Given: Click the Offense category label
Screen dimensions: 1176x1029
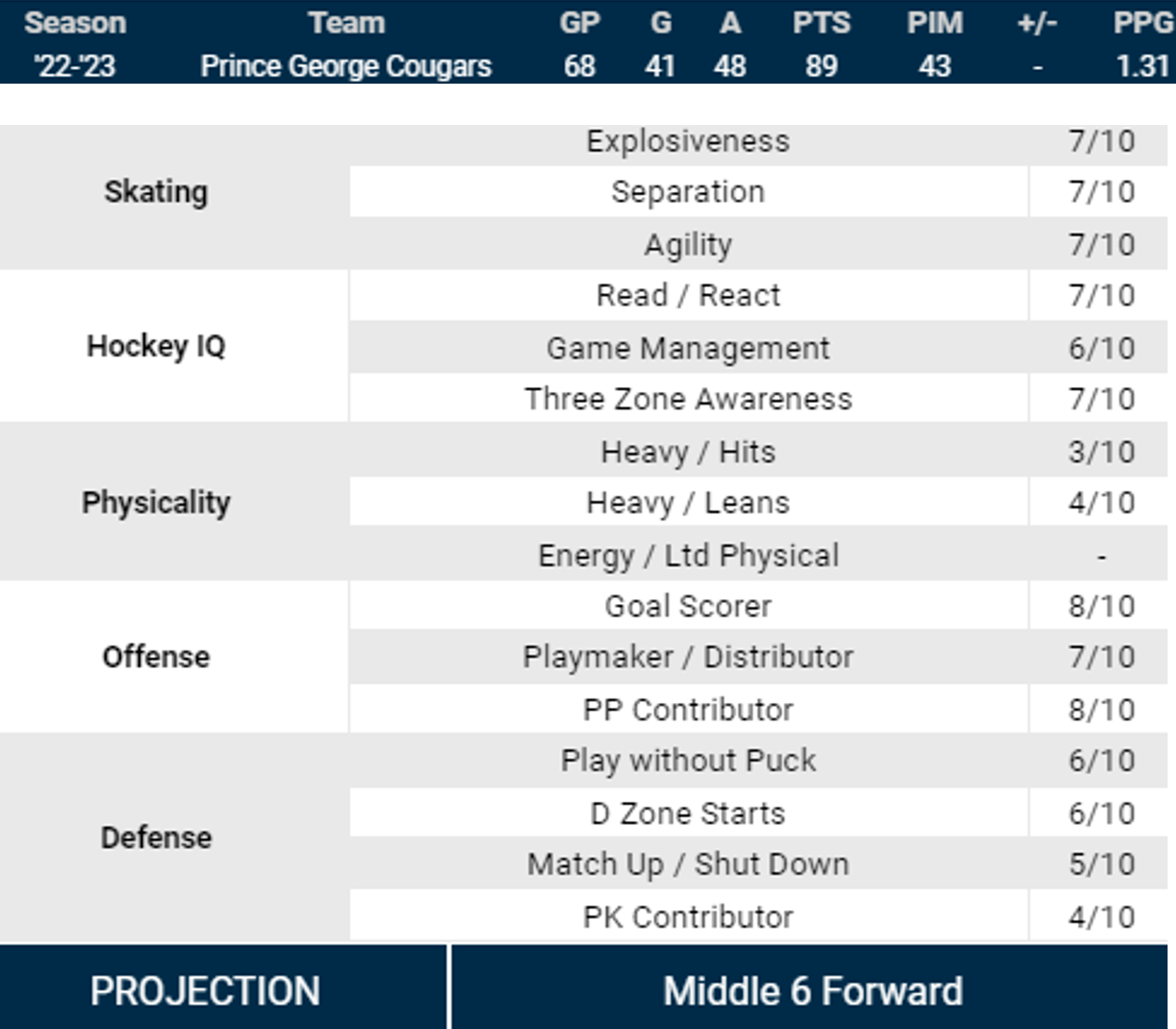Looking at the screenshot, I should tap(156, 656).
